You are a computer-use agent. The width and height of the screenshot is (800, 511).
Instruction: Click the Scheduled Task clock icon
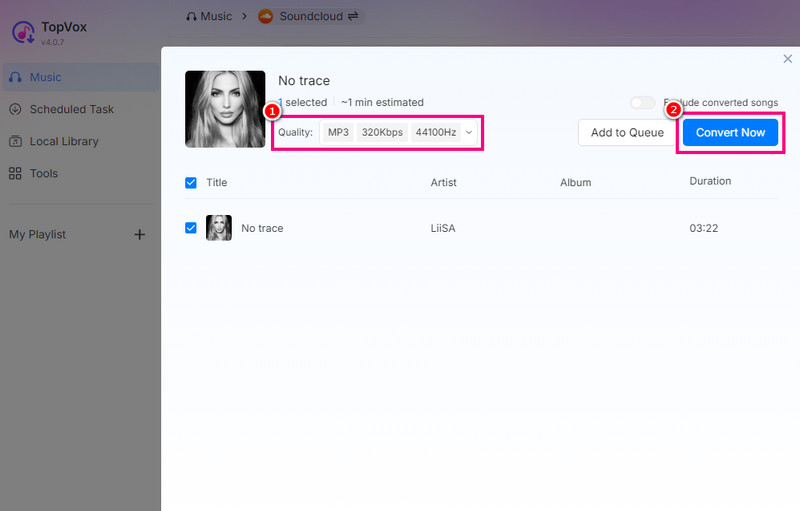15,109
